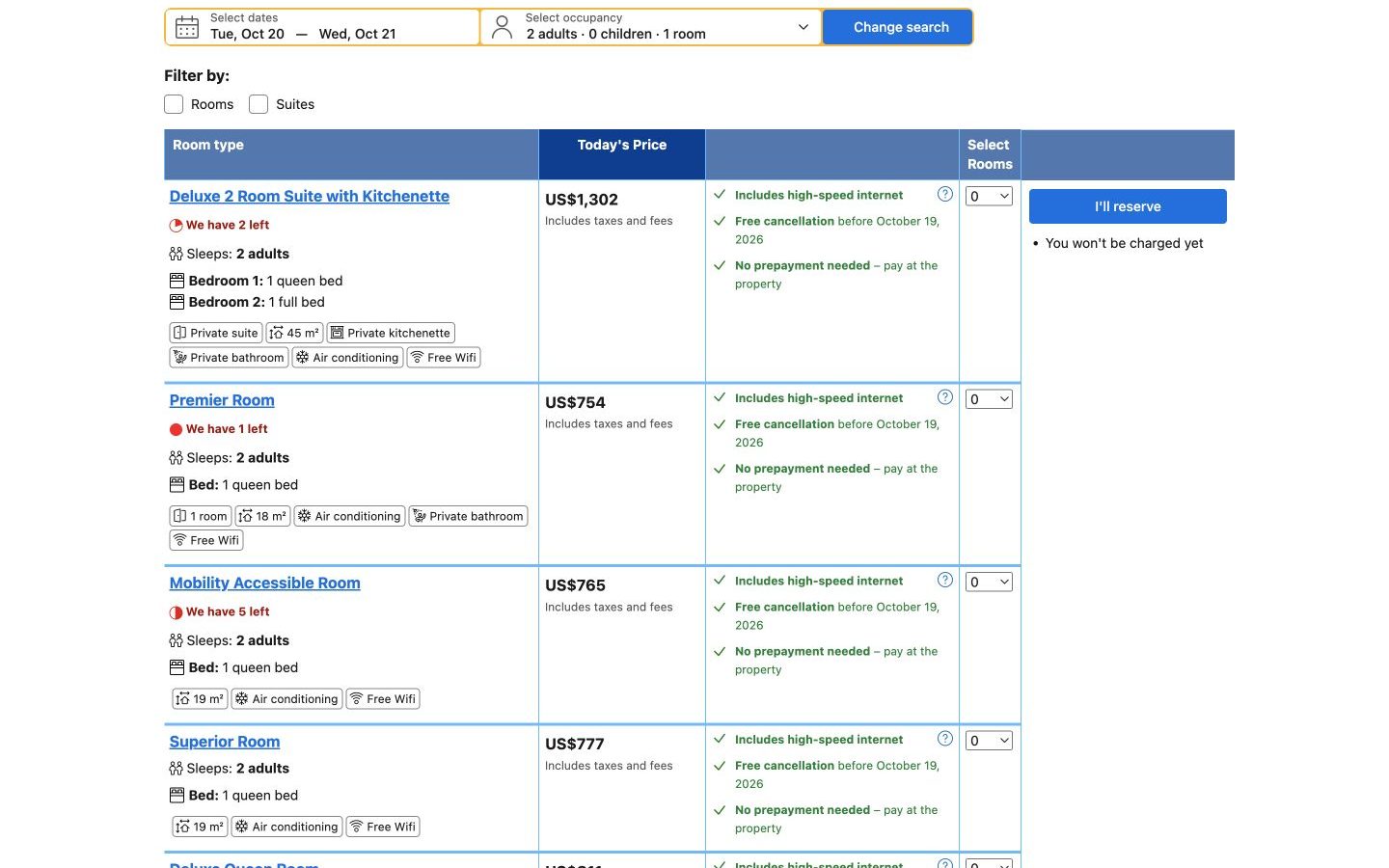Click the person icon in occupancy selector
Screen dimensions: 1389x868
[x=502, y=27]
